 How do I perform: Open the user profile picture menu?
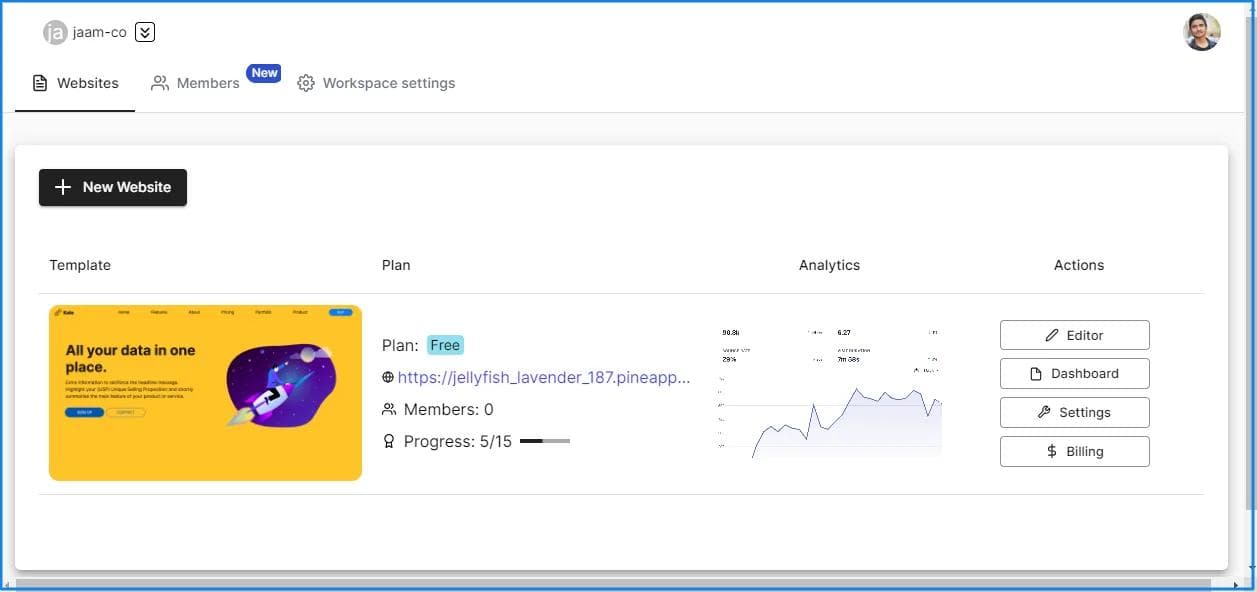1201,32
